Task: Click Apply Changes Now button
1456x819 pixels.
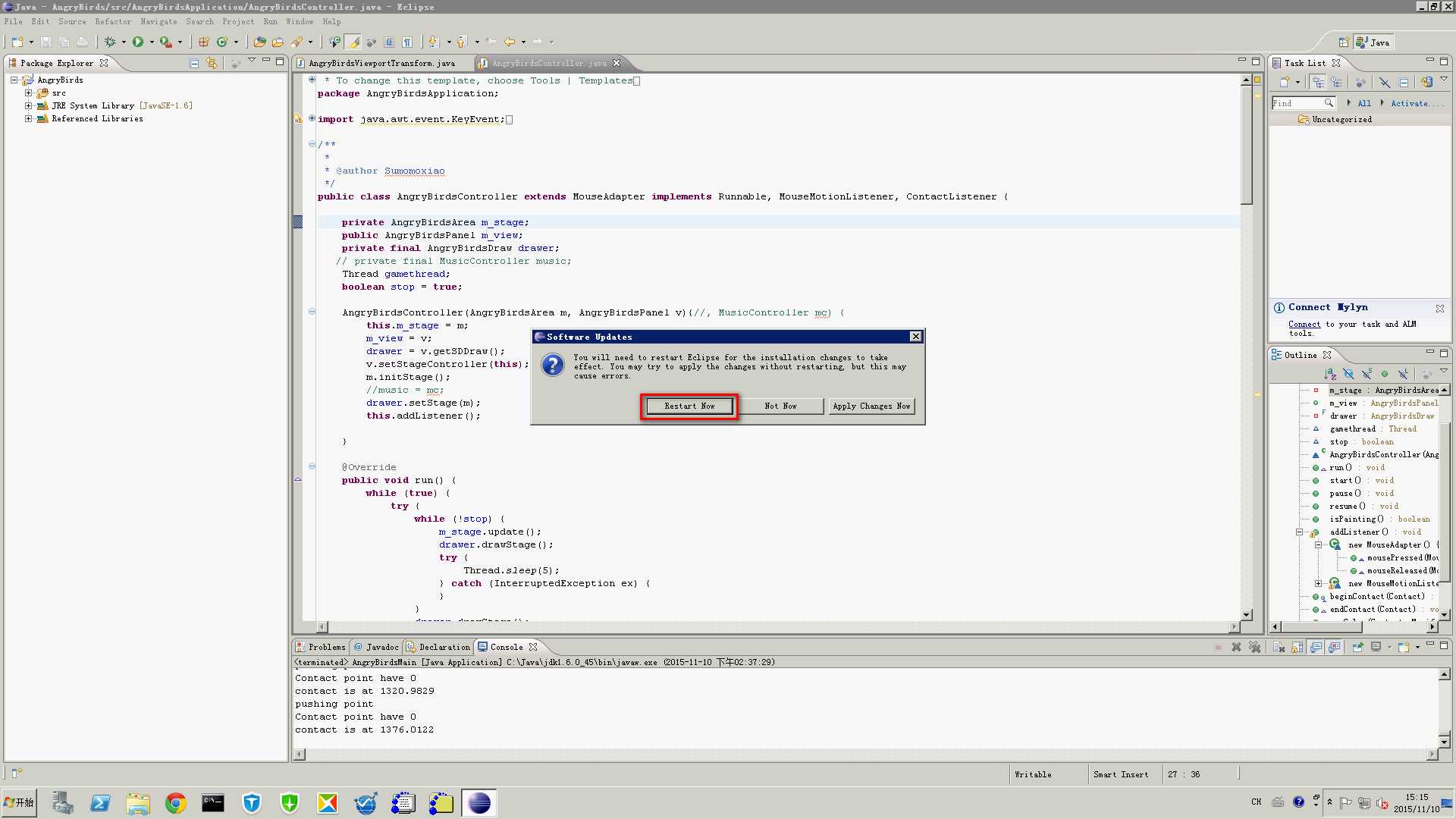Action: (x=871, y=406)
